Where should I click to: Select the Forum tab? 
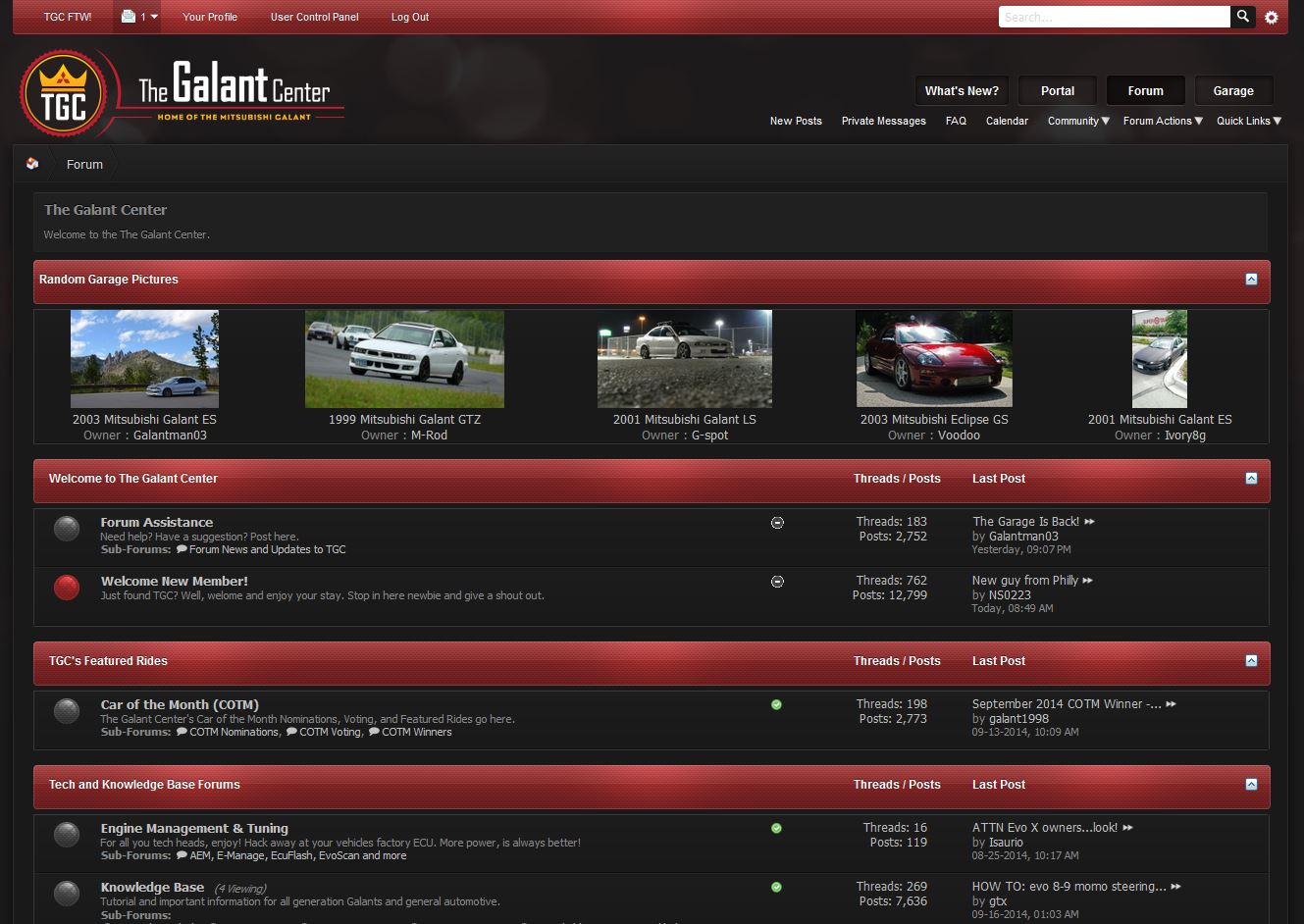coord(1145,90)
